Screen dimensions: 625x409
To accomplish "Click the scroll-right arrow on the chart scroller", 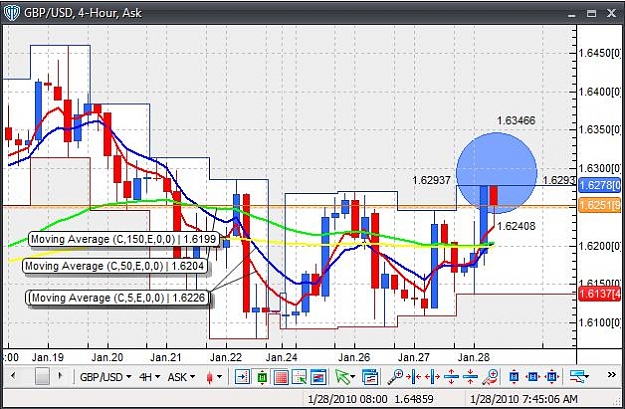I will (60, 376).
